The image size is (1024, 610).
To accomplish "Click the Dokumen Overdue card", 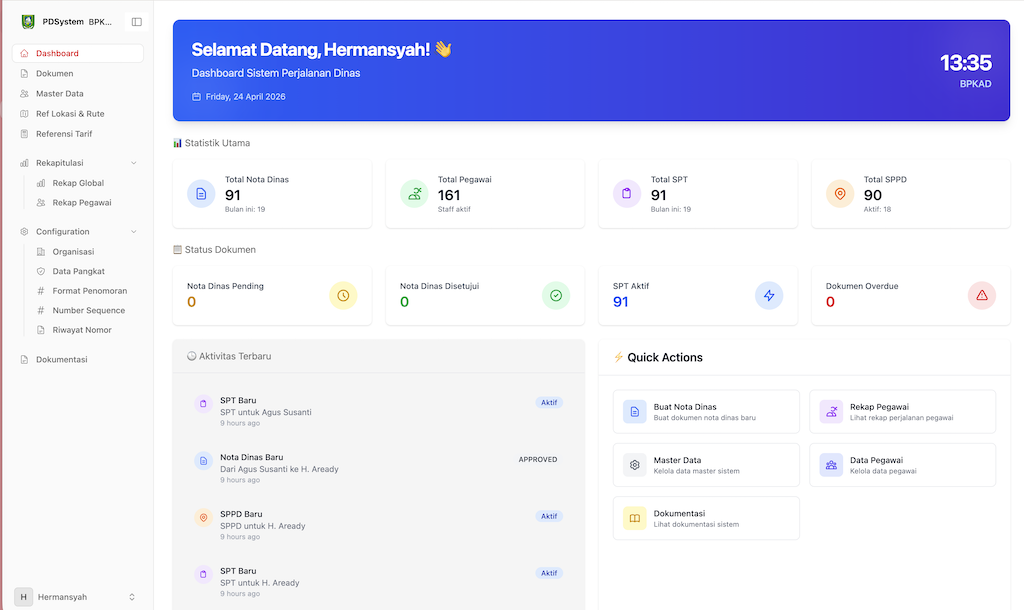I will [911, 296].
